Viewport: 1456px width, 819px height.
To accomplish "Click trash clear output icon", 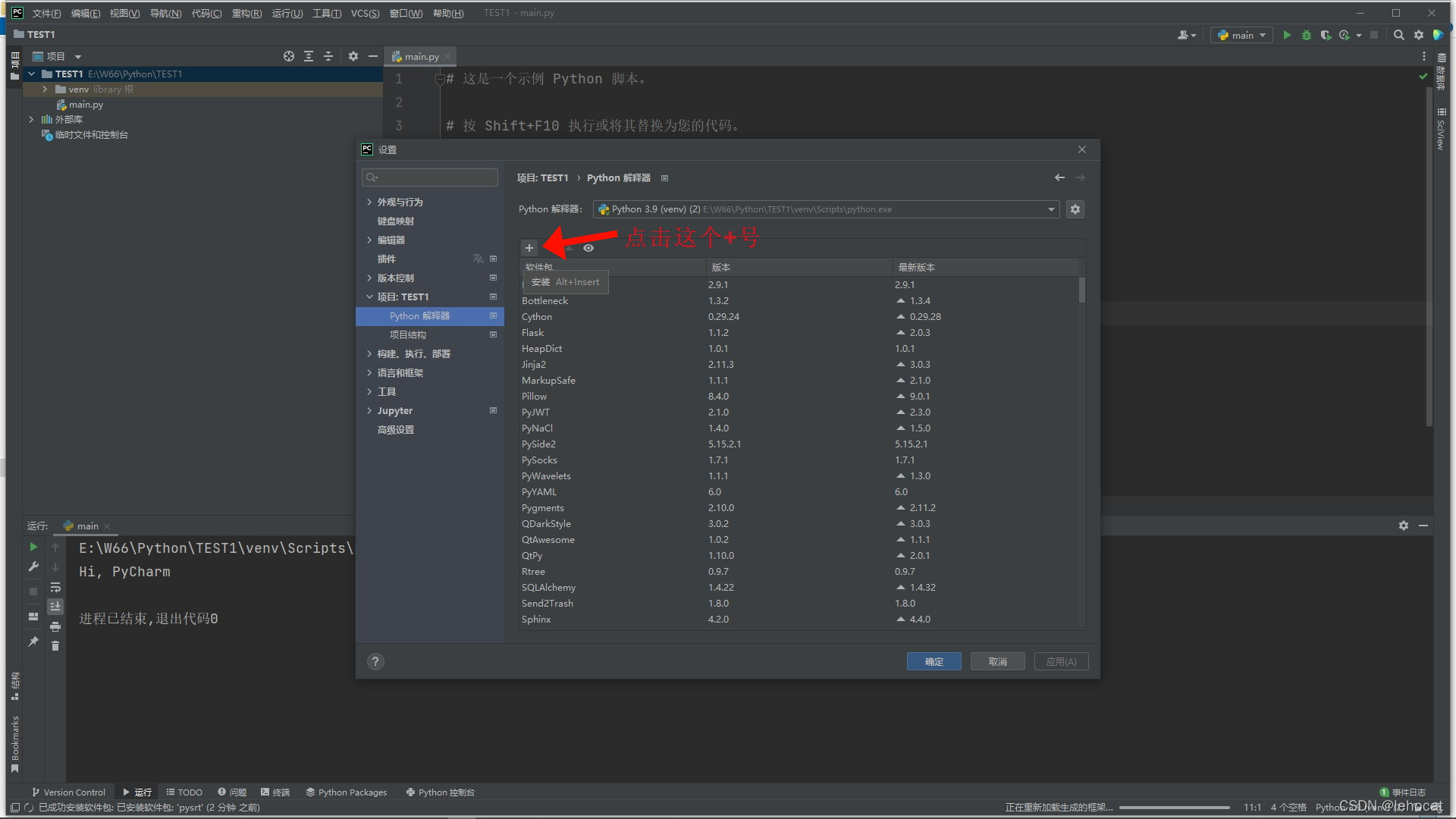I will click(55, 646).
